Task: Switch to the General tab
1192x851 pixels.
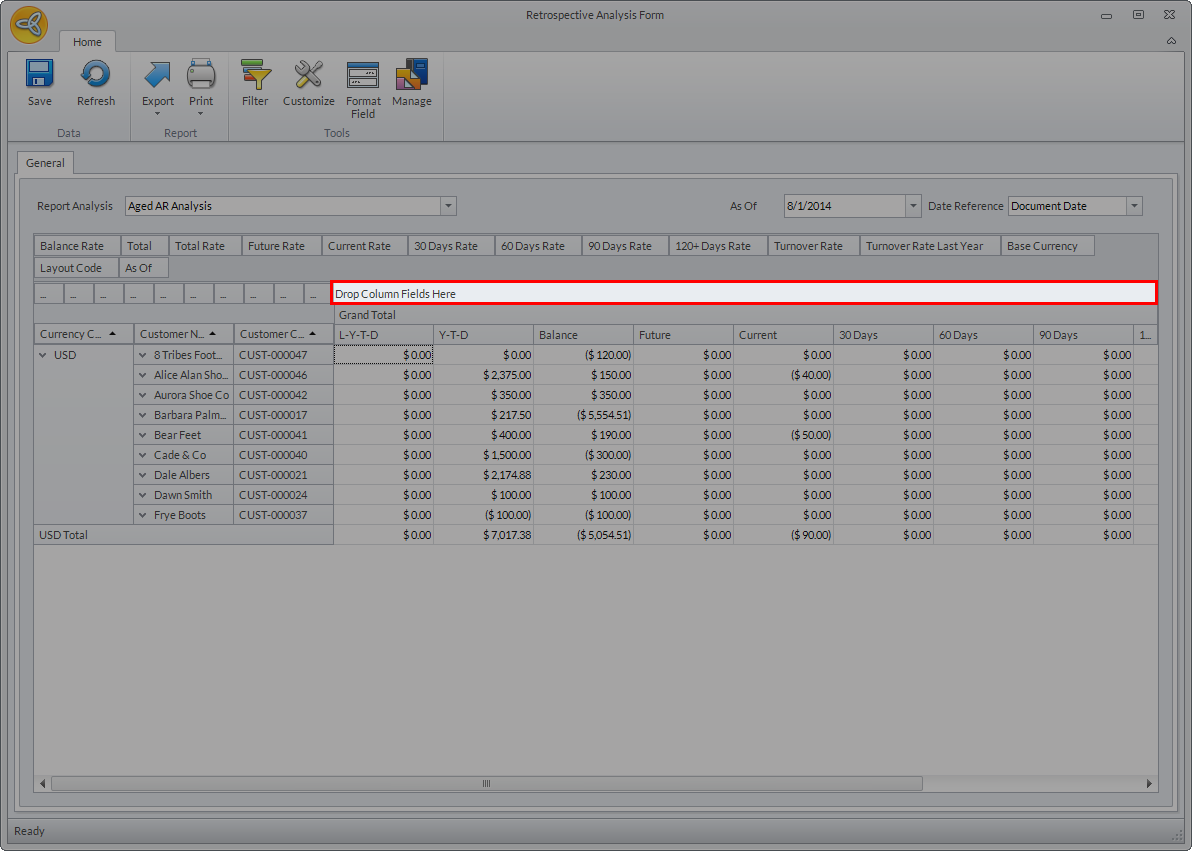Action: (x=45, y=163)
